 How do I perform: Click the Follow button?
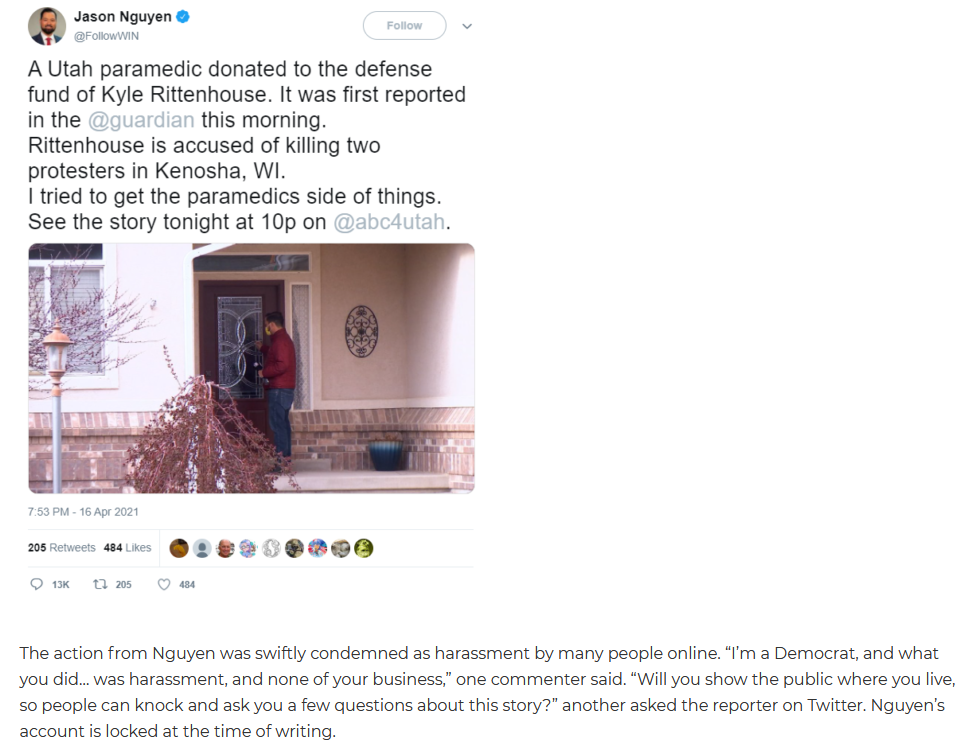[404, 26]
